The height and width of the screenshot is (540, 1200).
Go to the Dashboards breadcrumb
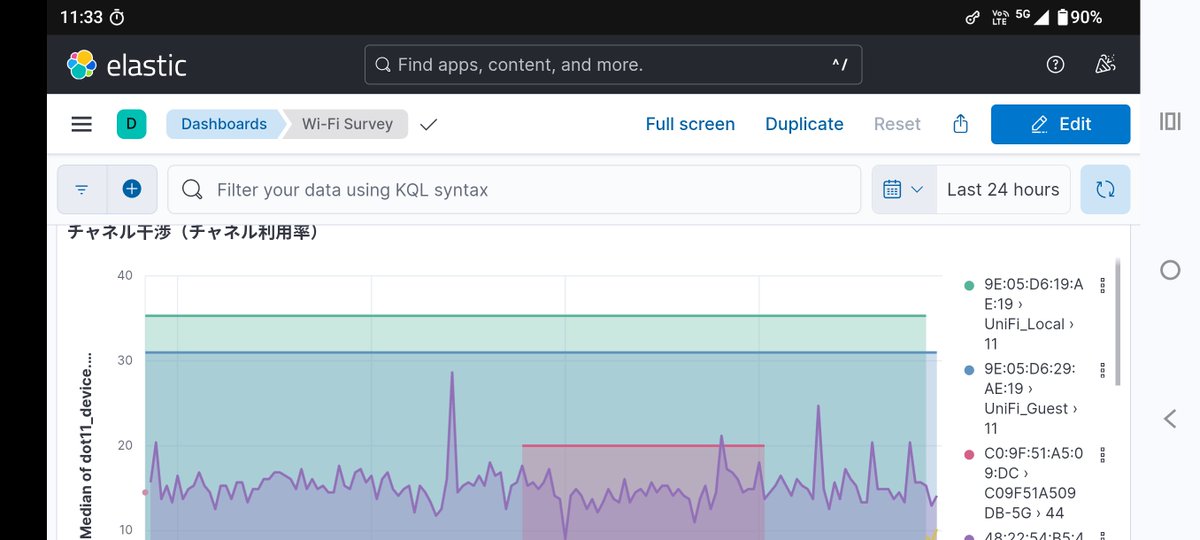click(x=224, y=124)
